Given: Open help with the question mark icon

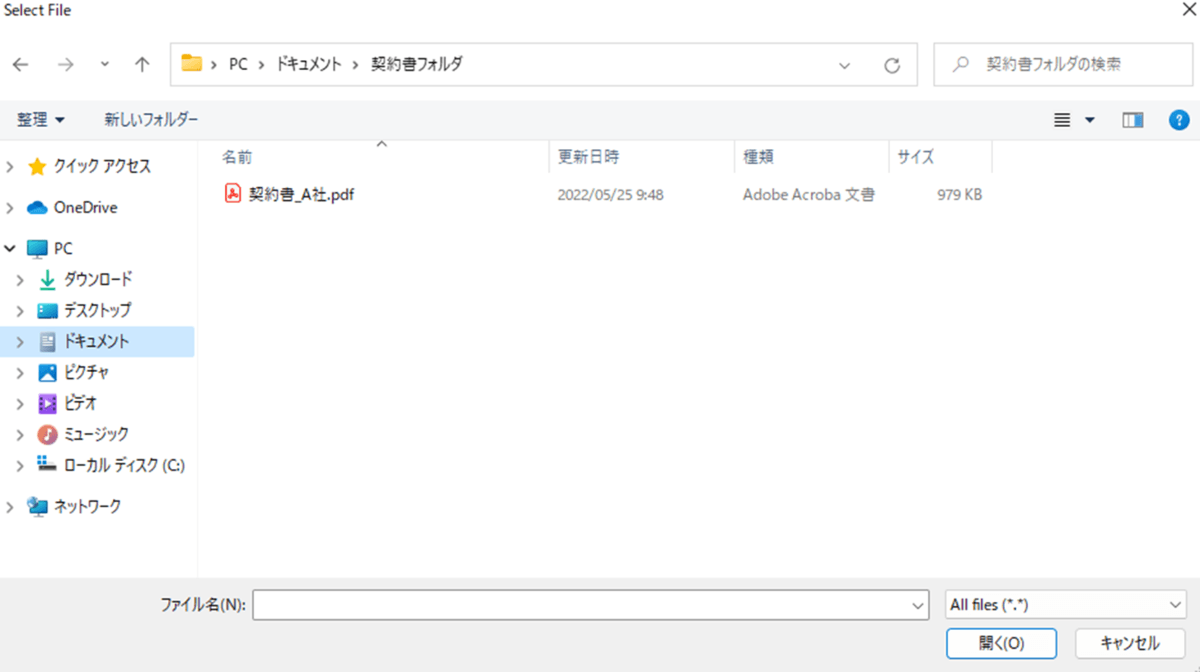Looking at the screenshot, I should click(1179, 120).
